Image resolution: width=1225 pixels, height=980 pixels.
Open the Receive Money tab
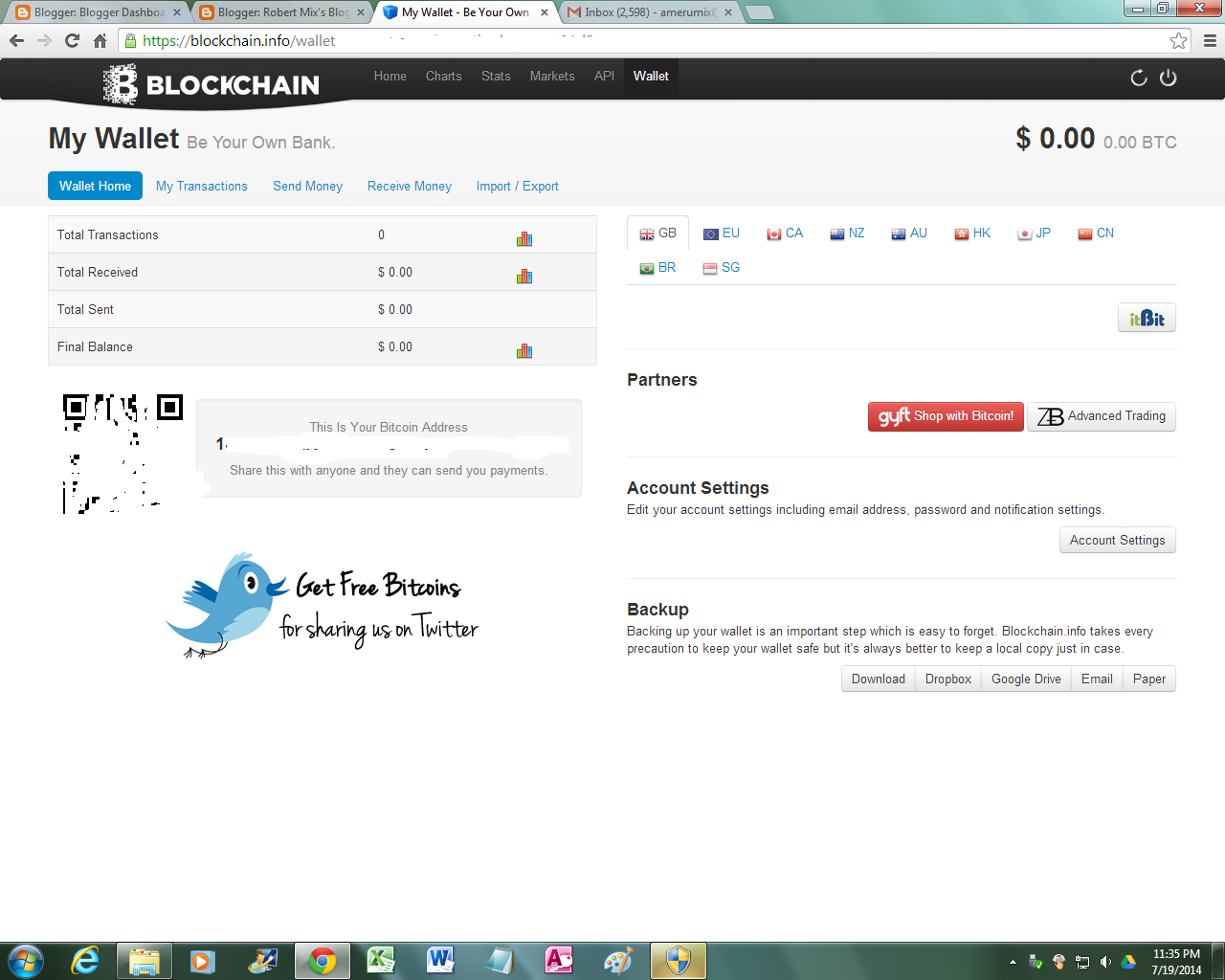point(410,186)
